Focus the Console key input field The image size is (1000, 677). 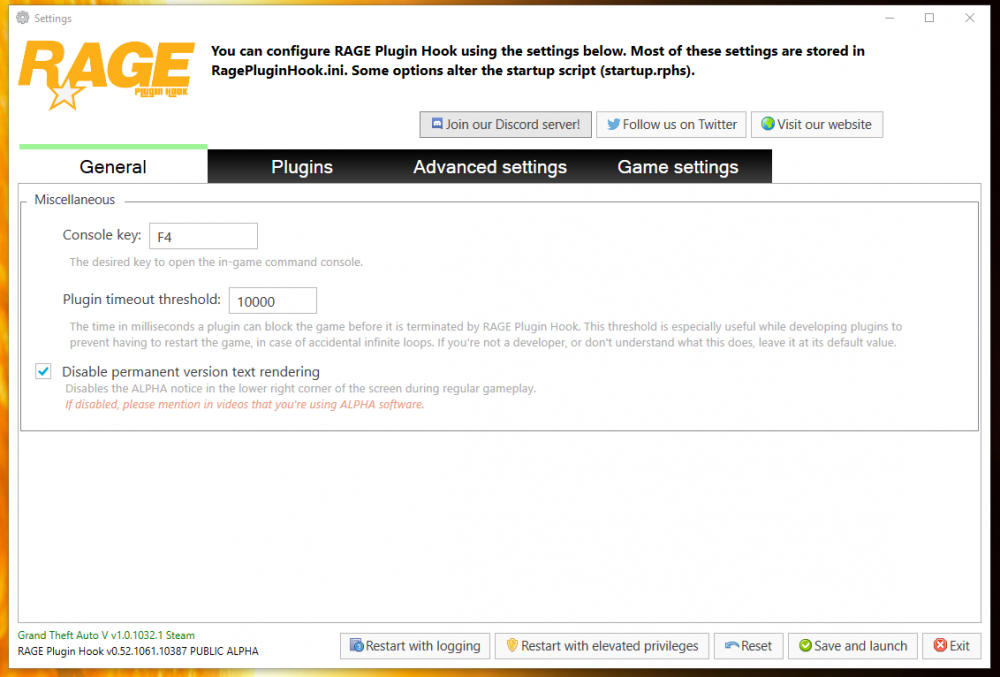pos(203,236)
